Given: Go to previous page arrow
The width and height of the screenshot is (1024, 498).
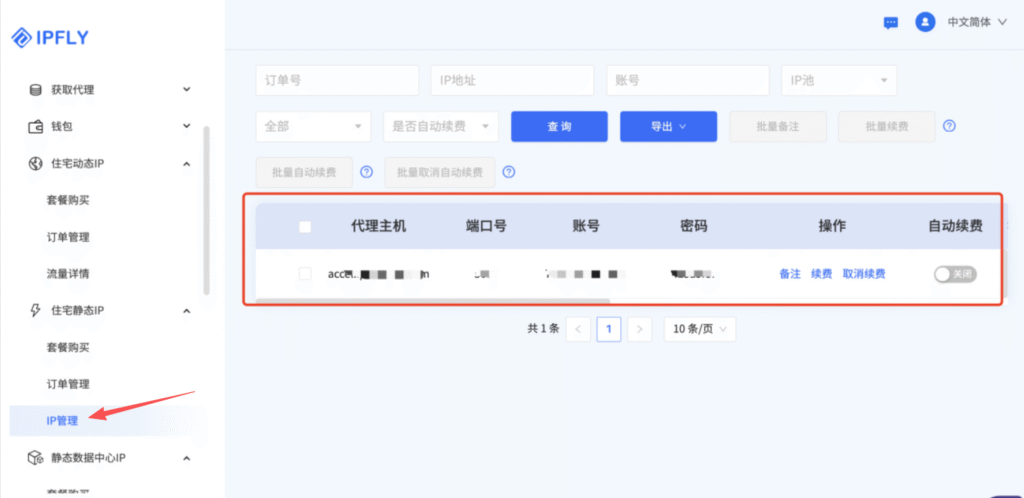Looking at the screenshot, I should (578, 330).
